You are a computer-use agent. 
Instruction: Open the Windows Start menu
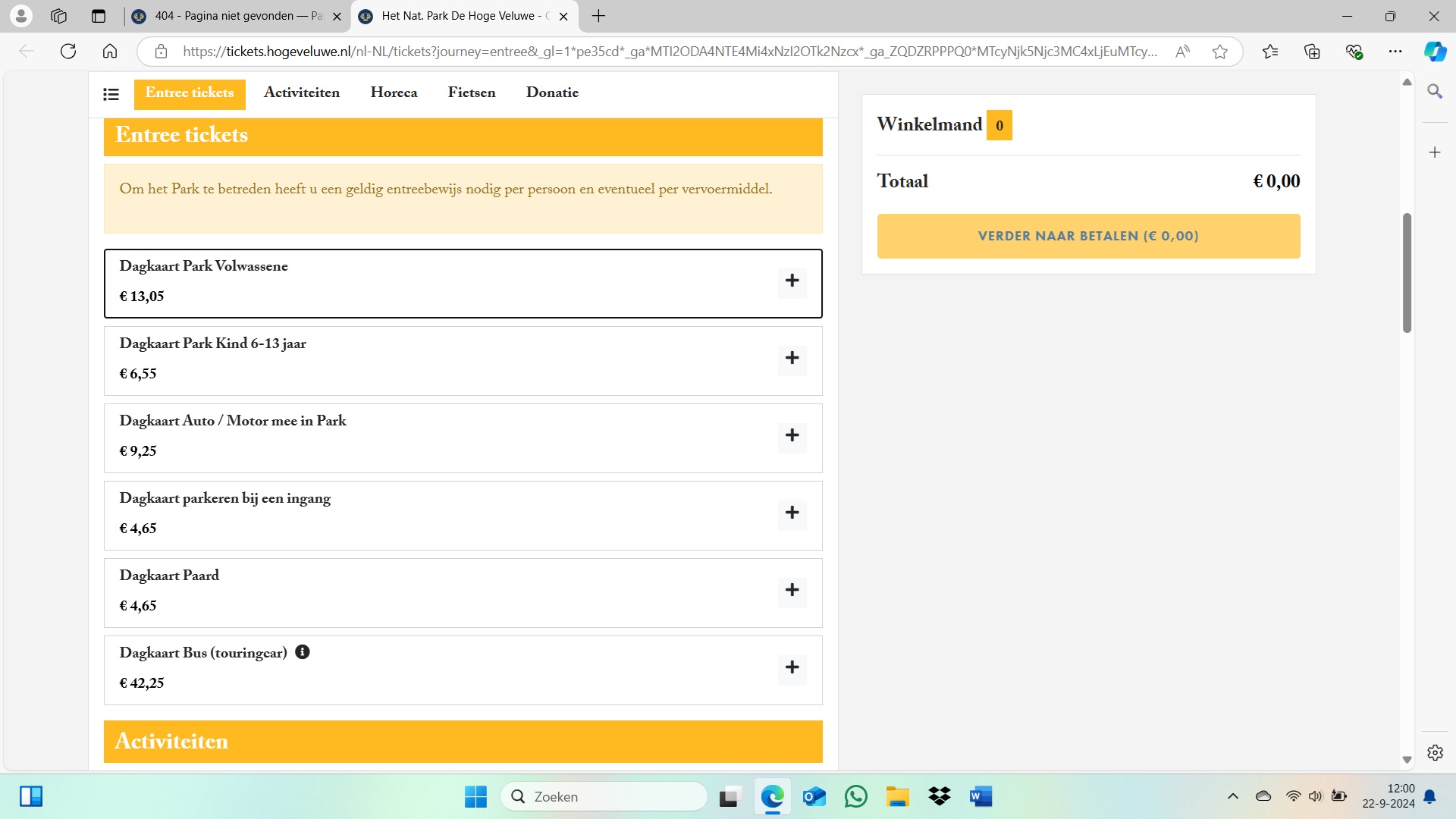[475, 796]
